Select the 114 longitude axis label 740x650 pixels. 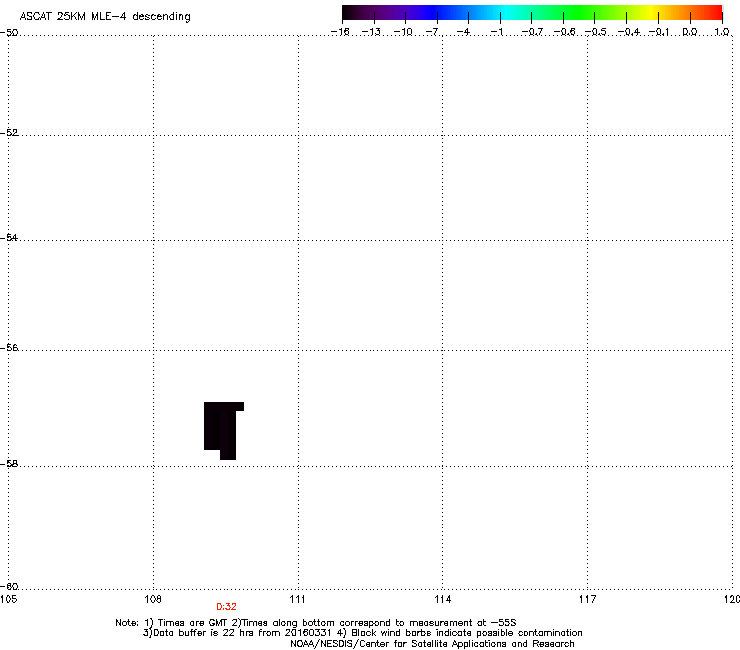click(442, 599)
